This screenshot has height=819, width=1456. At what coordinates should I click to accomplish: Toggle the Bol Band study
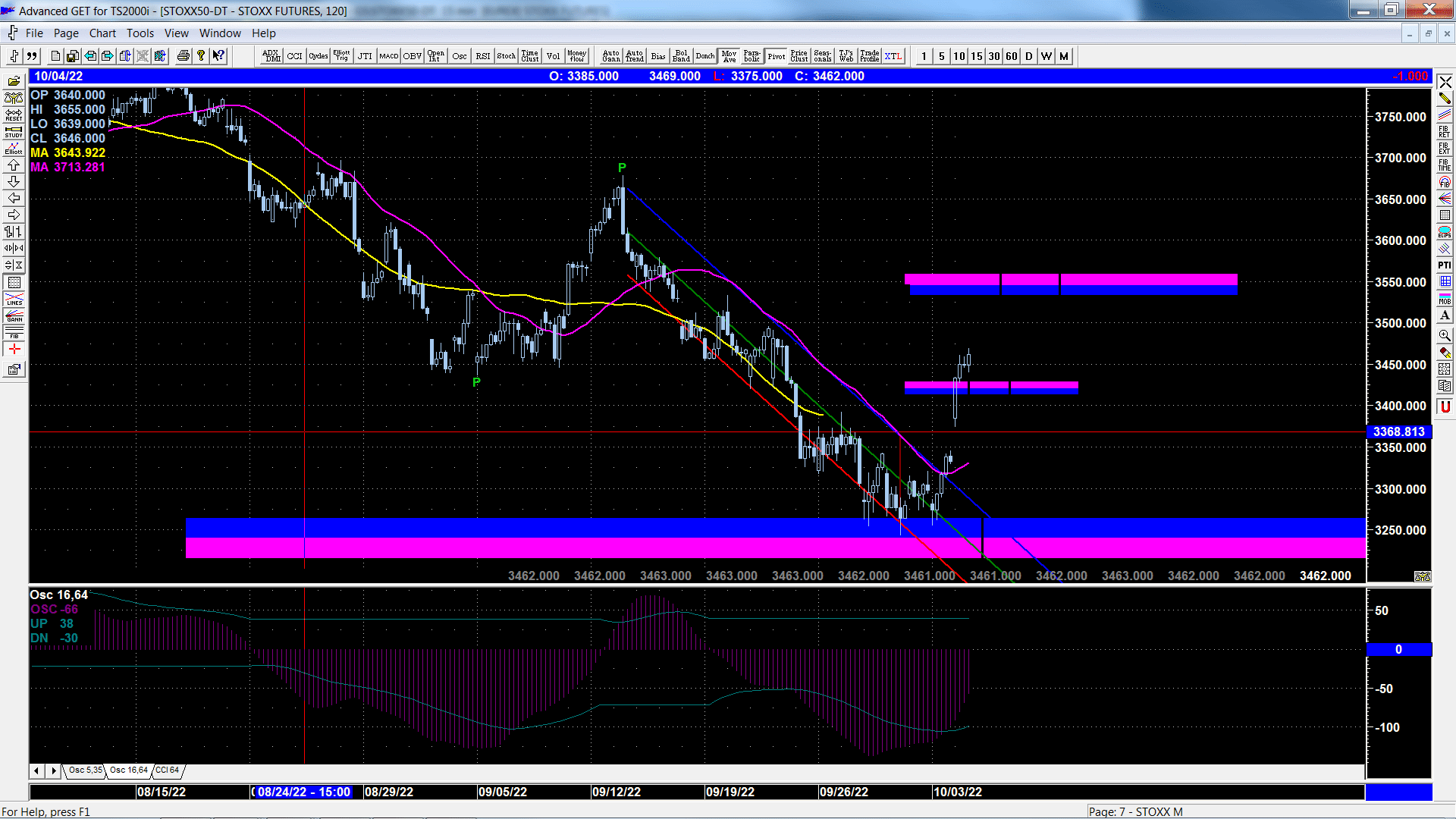[x=681, y=56]
